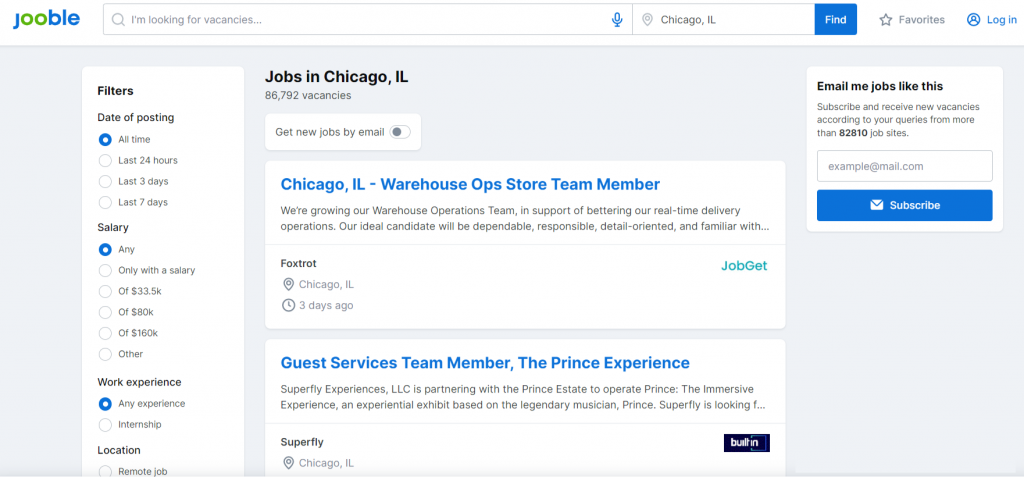Screen dimensions: 1024x477
Task: Click the Date of posting label
Action: 136,118
